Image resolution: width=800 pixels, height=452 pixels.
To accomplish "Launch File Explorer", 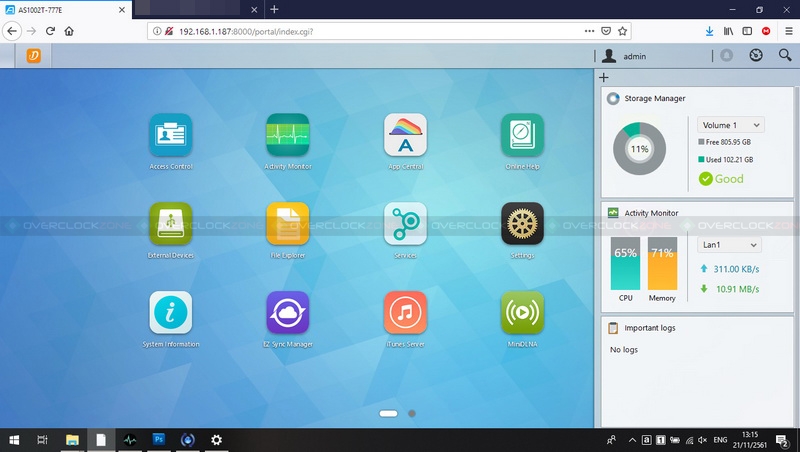I will click(288, 224).
